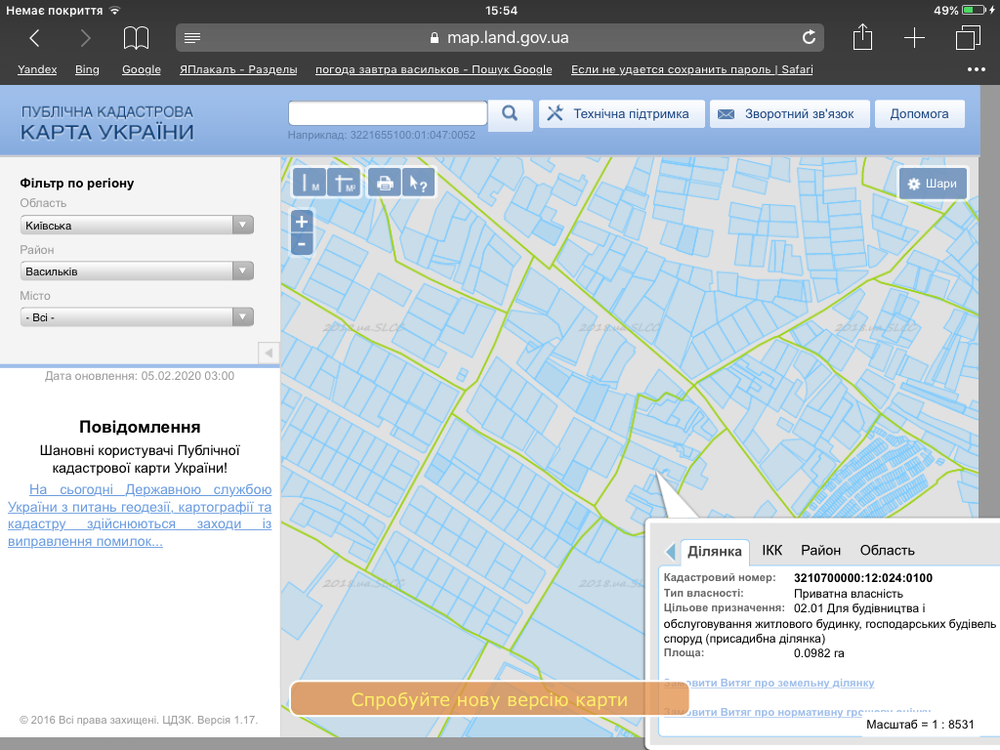This screenshot has height=750, width=1000.
Task: Open the Шари layers panel
Action: pyautogui.click(x=933, y=184)
